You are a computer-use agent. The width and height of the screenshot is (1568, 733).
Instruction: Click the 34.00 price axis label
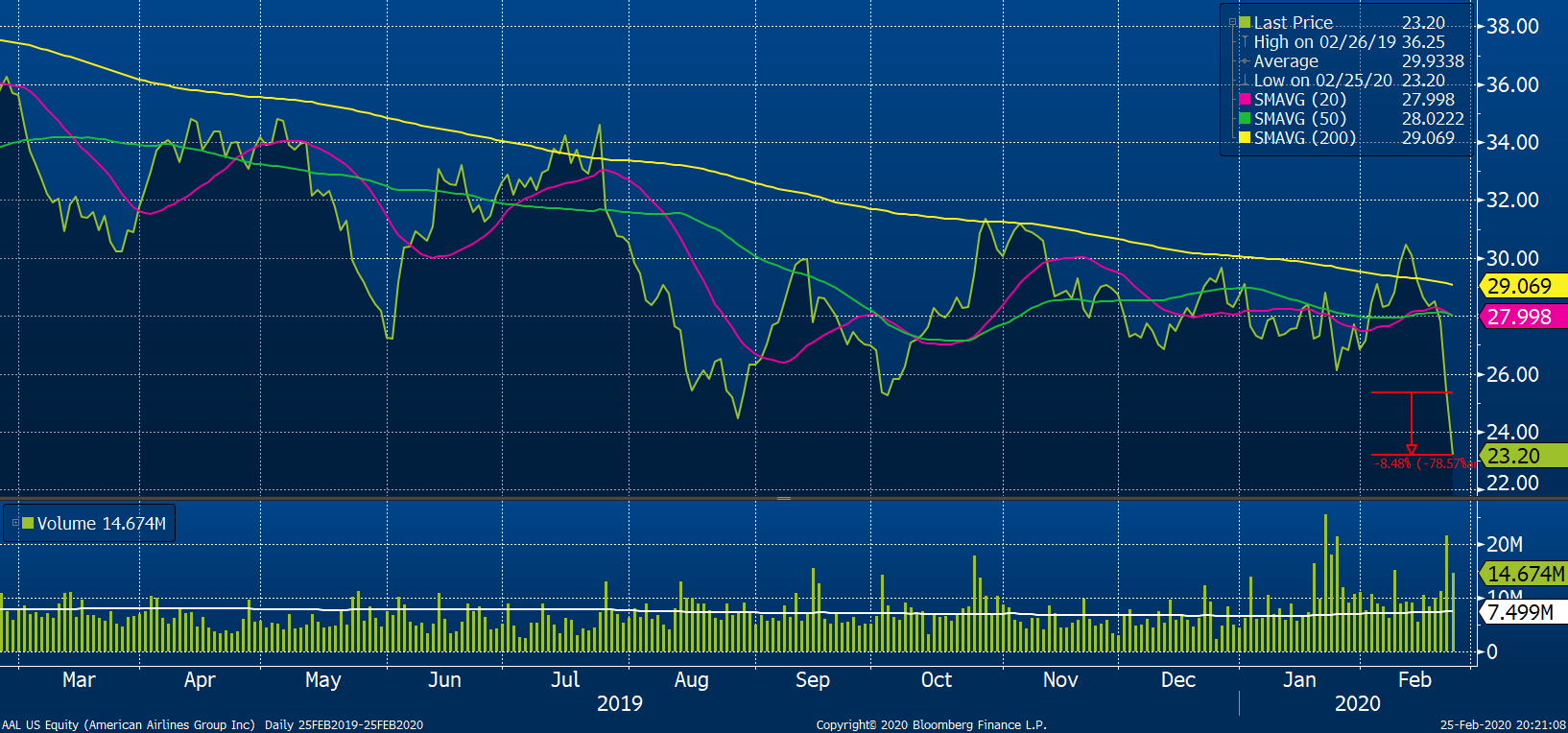1512,142
